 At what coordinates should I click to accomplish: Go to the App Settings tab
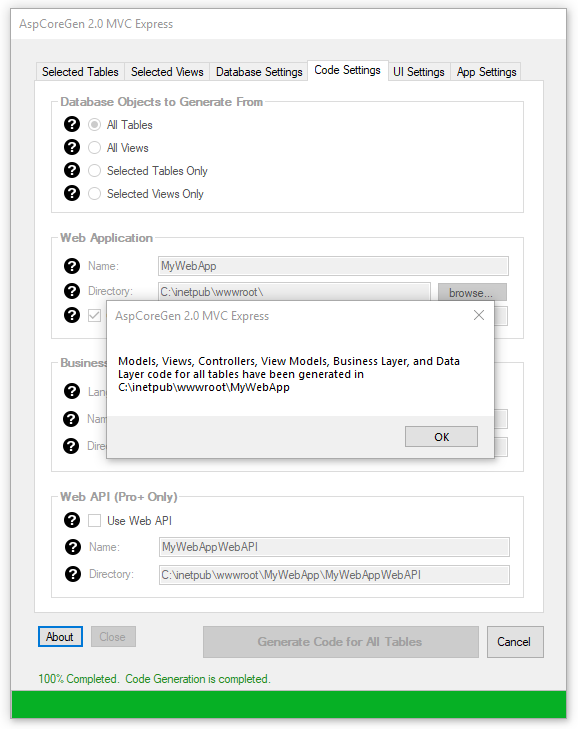pyautogui.click(x=486, y=72)
